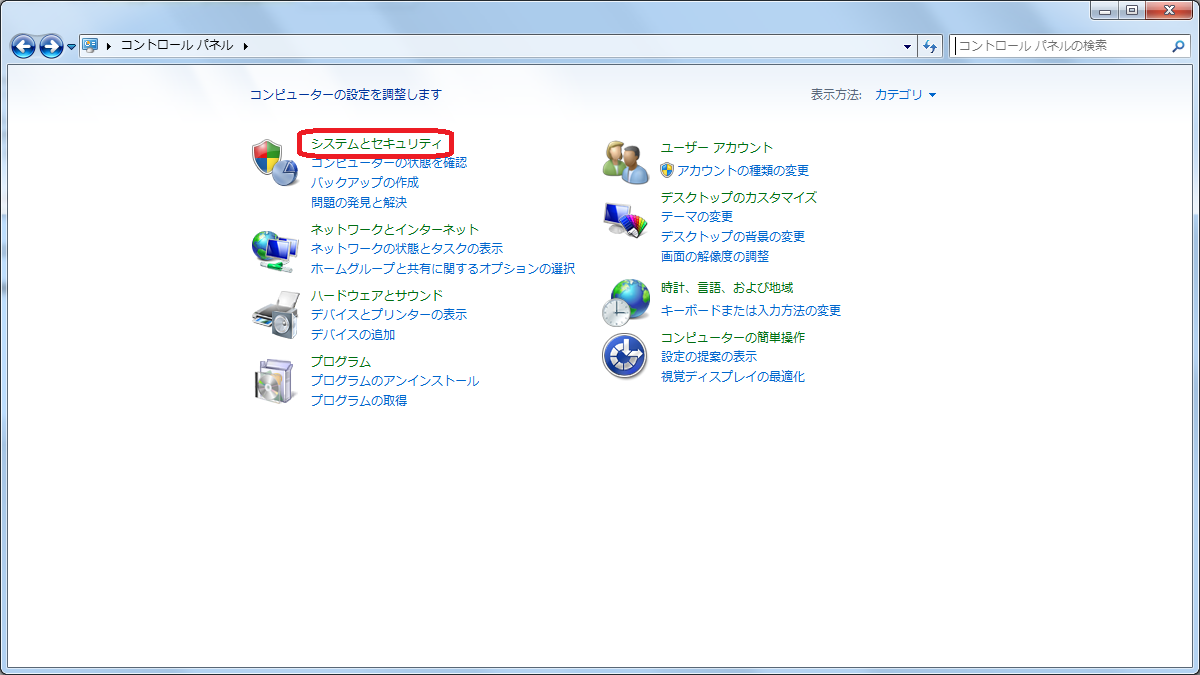1200x675 pixels.
Task: Open 視覚ディスプレイの最適化 link
Action: [732, 377]
